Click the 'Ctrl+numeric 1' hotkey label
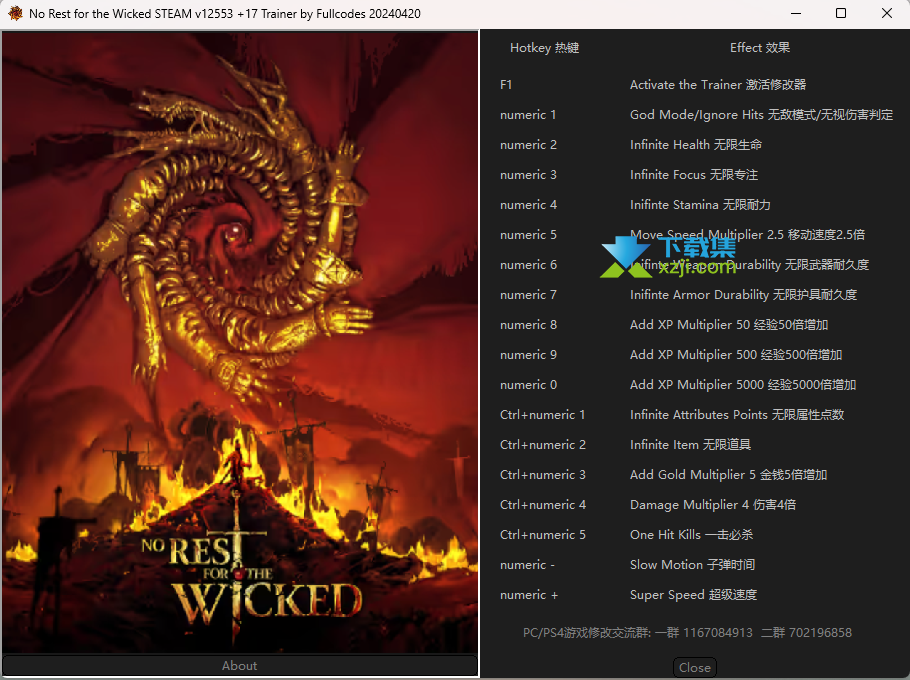This screenshot has height=680, width=910. [x=543, y=415]
